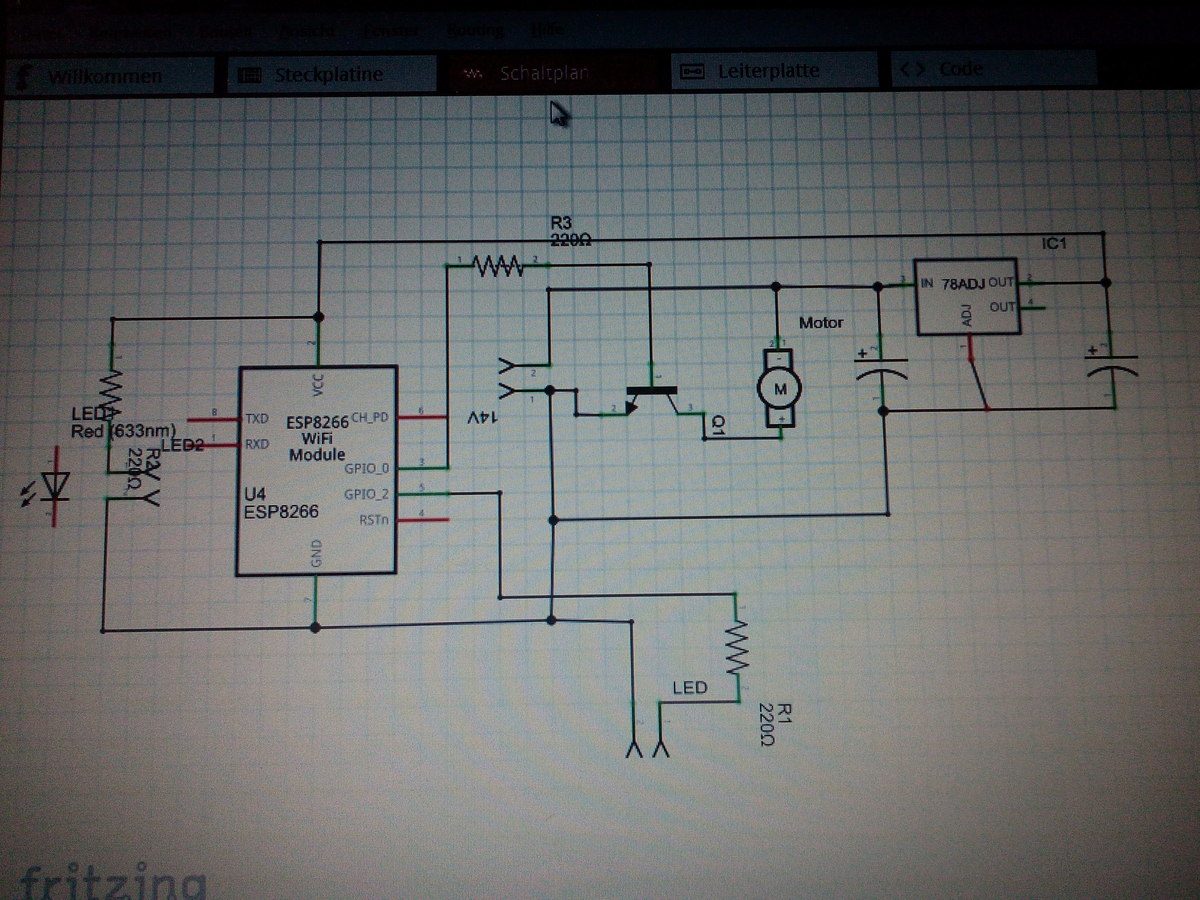The width and height of the screenshot is (1200, 900).
Task: Click the 'Red (633nm)' LED label
Action: point(124,432)
